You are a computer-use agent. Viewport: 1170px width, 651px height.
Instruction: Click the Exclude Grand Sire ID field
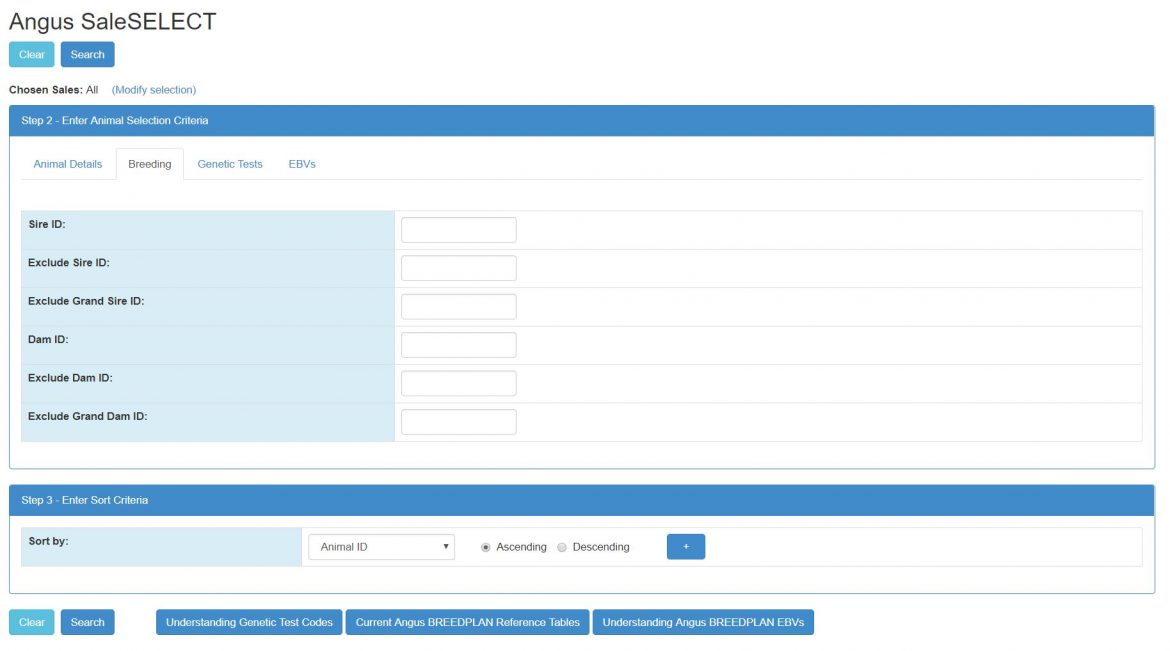coord(458,307)
